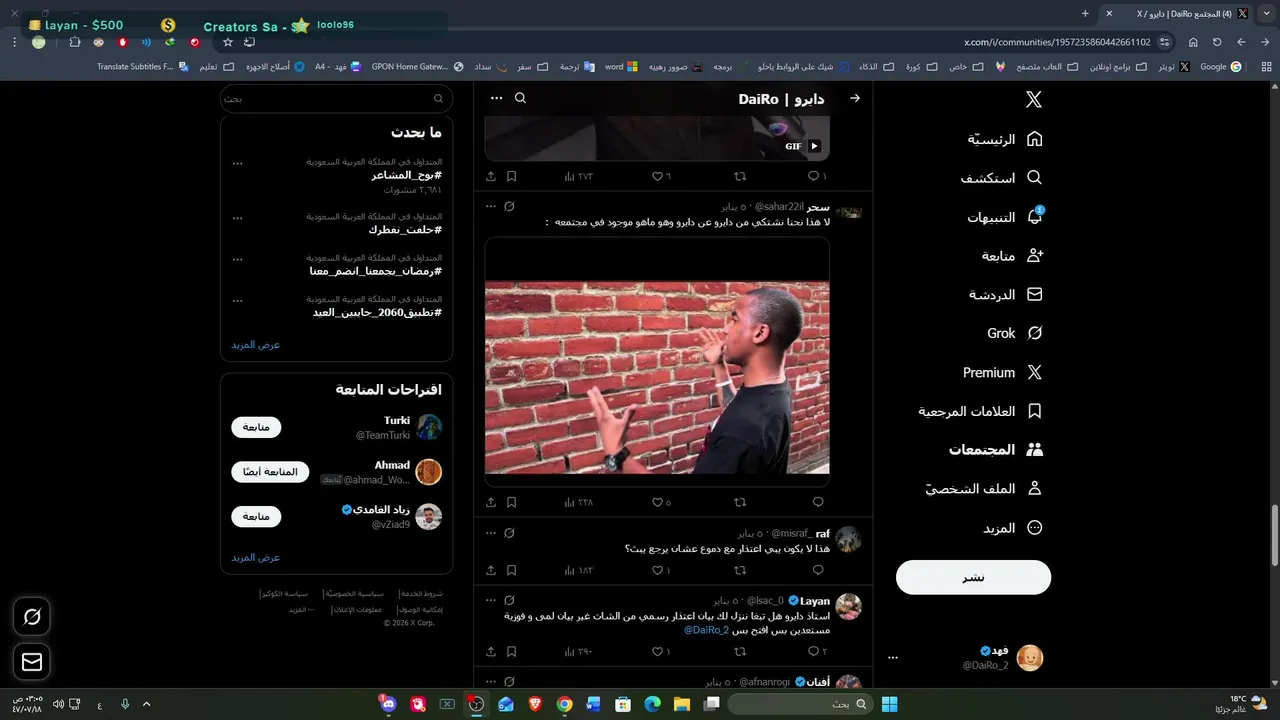Open trend #حلفت_تفطرك
Screen dimensions: 1280x720
pos(405,229)
